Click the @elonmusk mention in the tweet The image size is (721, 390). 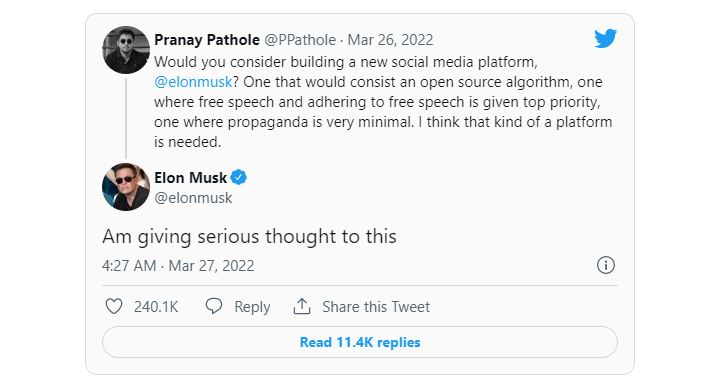(193, 82)
